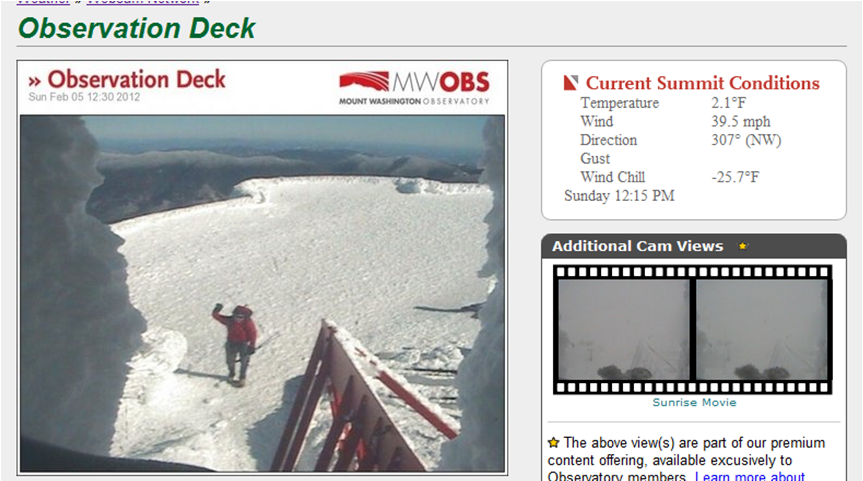Select the Current Summit Conditions heading
This screenshot has width=863, height=481.
[x=702, y=83]
